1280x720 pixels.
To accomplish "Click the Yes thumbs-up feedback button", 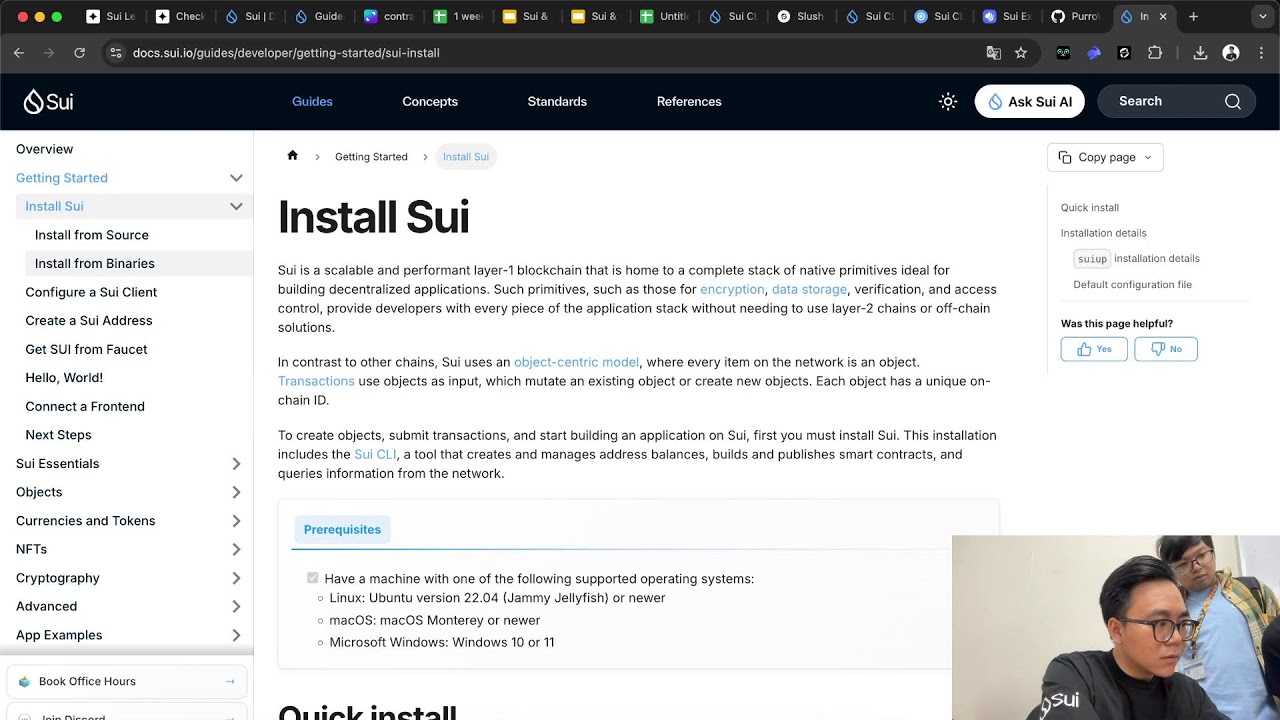I will (x=1094, y=349).
